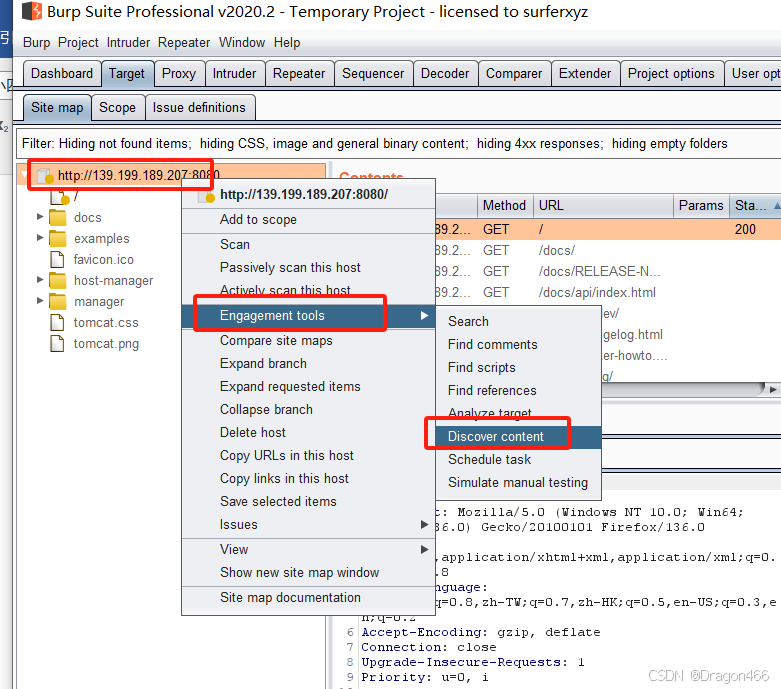This screenshot has width=781, height=689.
Task: Choose Add to scope in context menu
Action: click(x=308, y=220)
